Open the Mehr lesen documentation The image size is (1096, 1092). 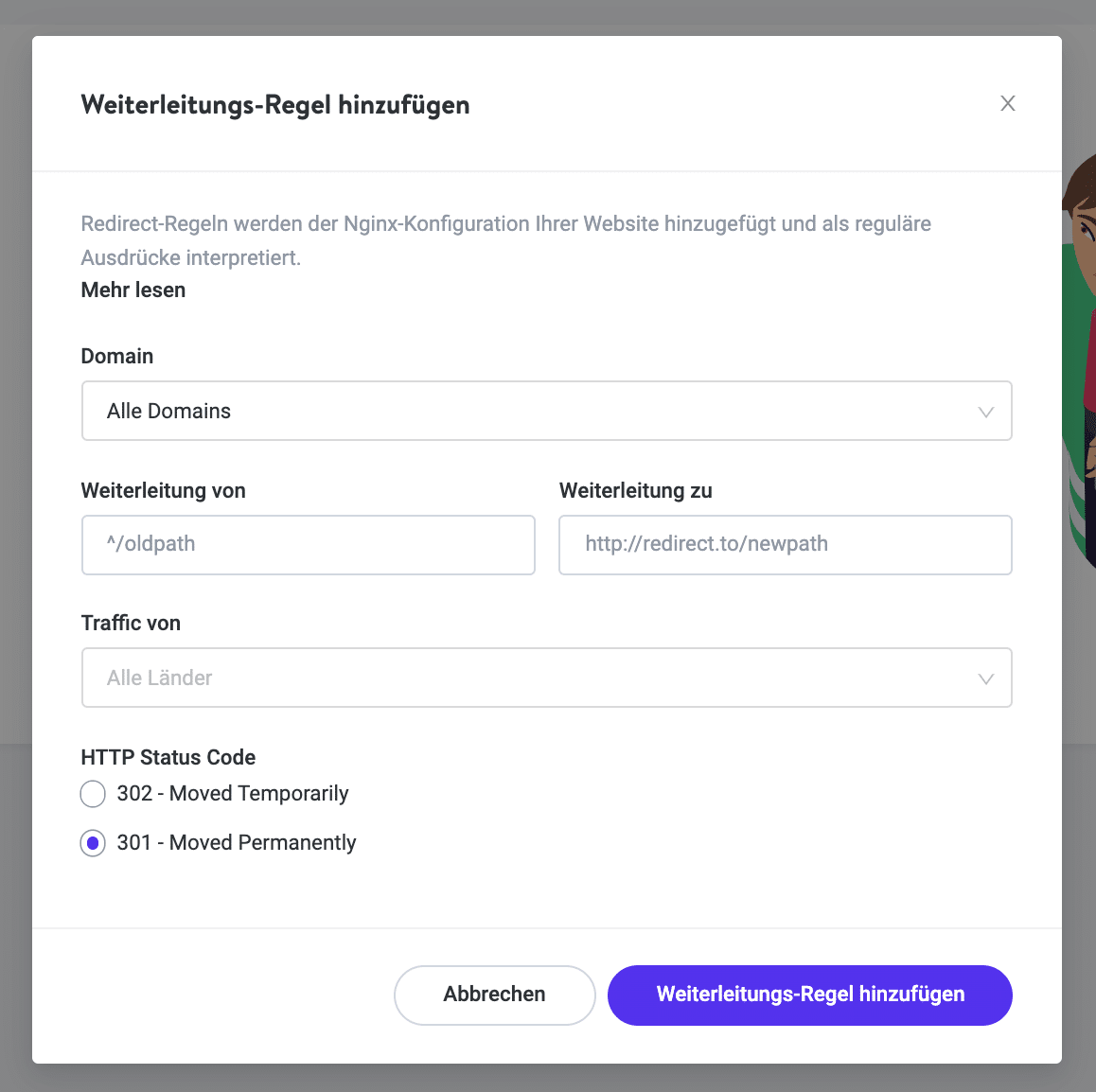click(133, 290)
